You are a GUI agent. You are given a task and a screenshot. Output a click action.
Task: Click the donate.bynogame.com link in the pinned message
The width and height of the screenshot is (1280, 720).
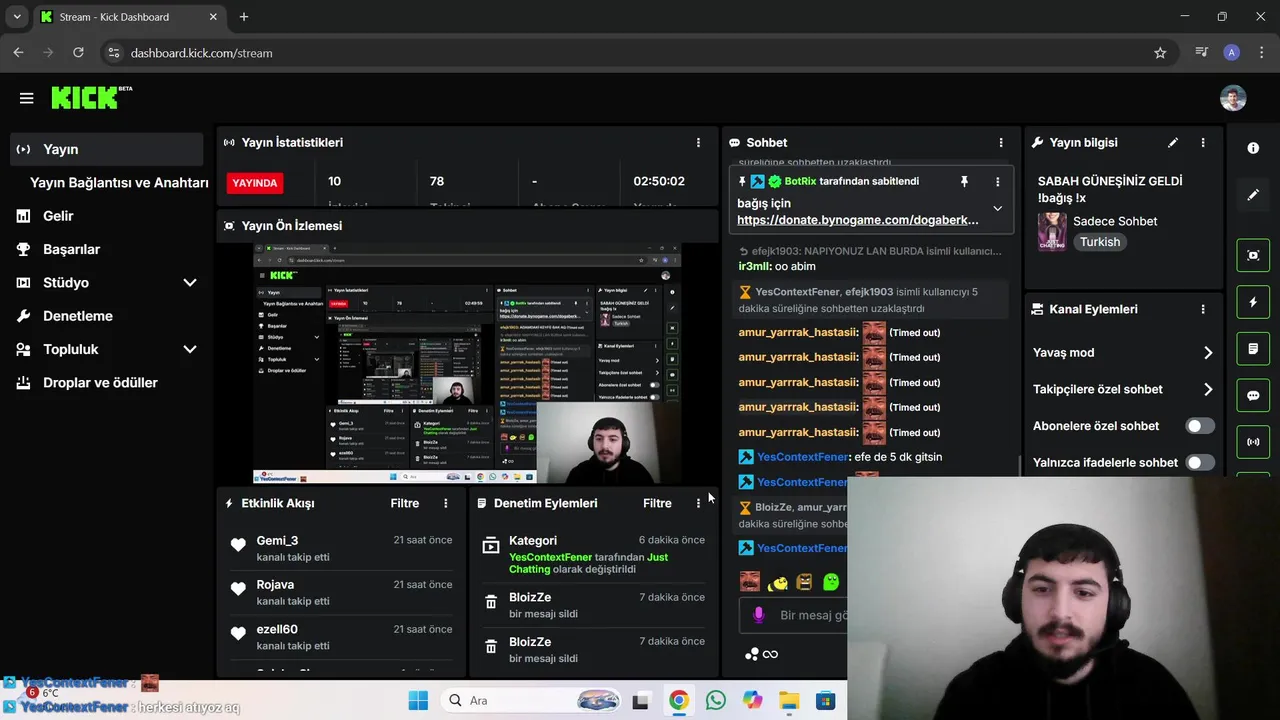click(x=858, y=220)
